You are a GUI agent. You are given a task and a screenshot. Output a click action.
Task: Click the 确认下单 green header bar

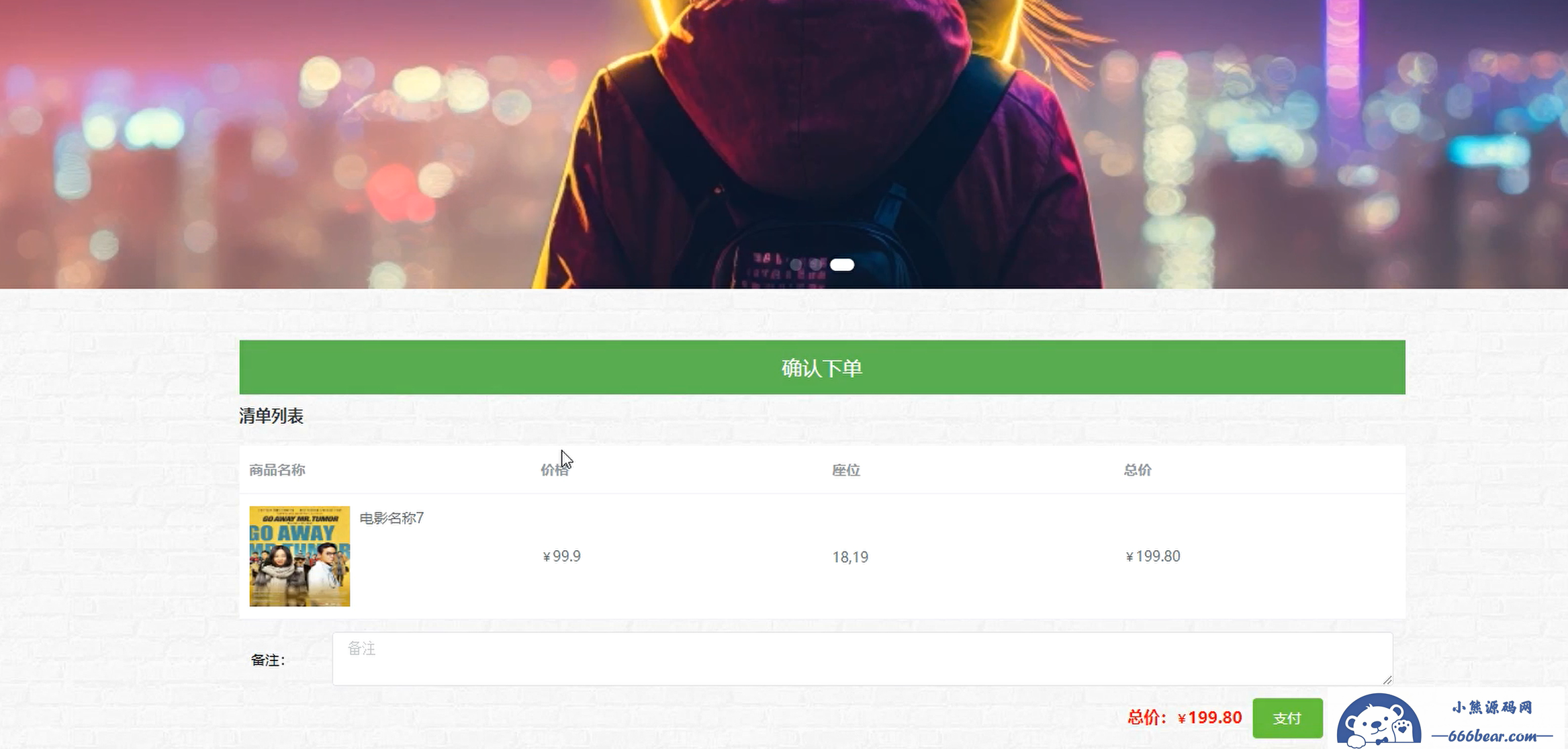tap(822, 367)
